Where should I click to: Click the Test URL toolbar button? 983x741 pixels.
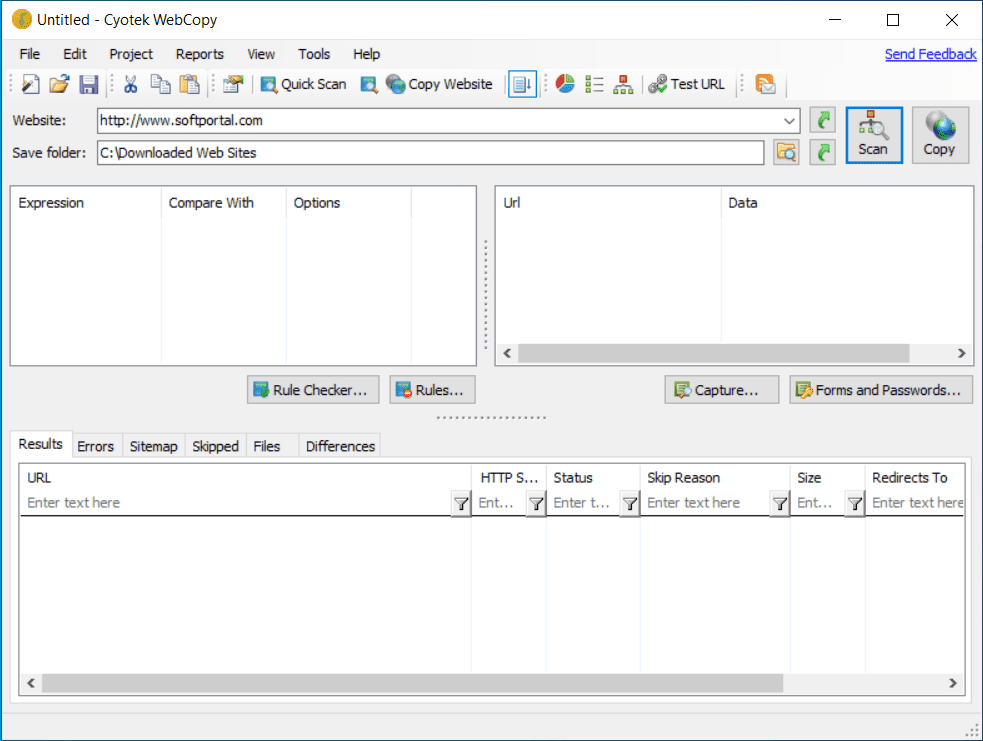click(x=687, y=85)
